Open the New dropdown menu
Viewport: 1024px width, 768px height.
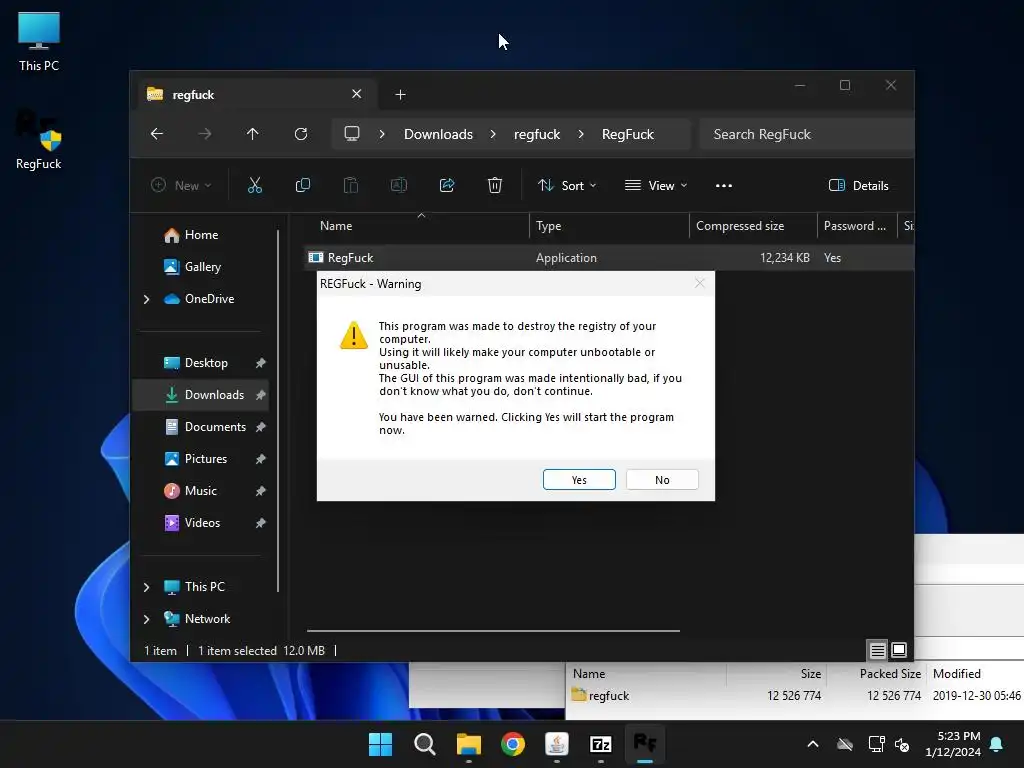[181, 185]
